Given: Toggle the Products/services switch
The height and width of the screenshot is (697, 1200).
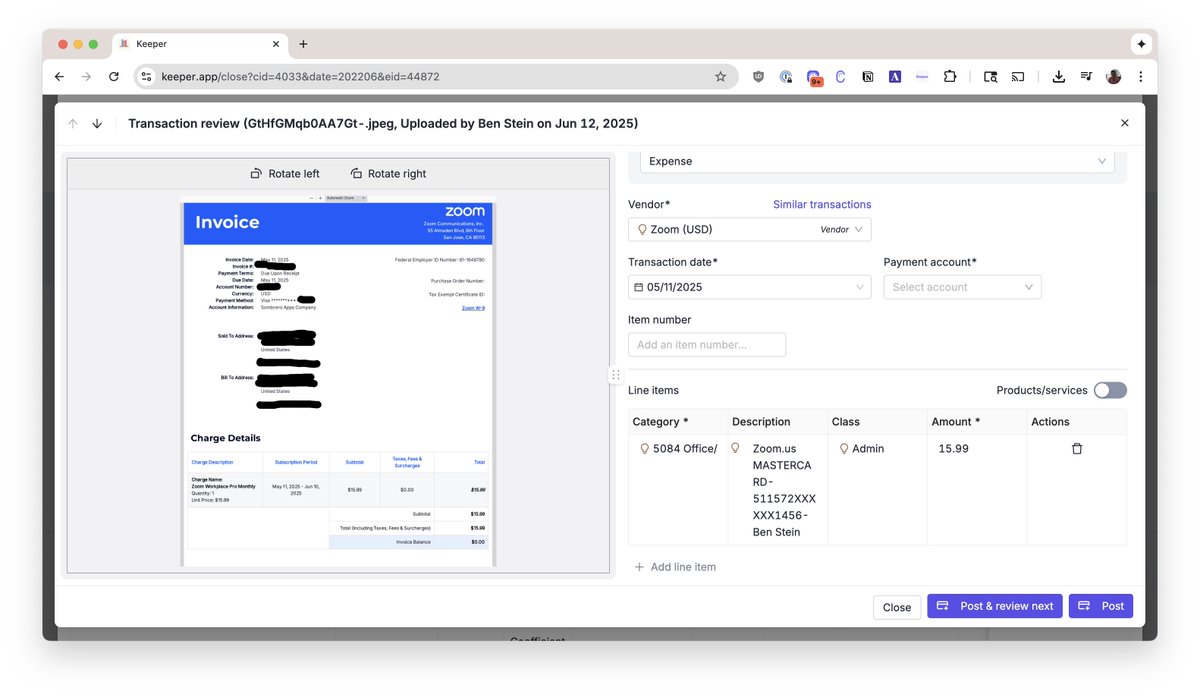Looking at the screenshot, I should (1110, 390).
